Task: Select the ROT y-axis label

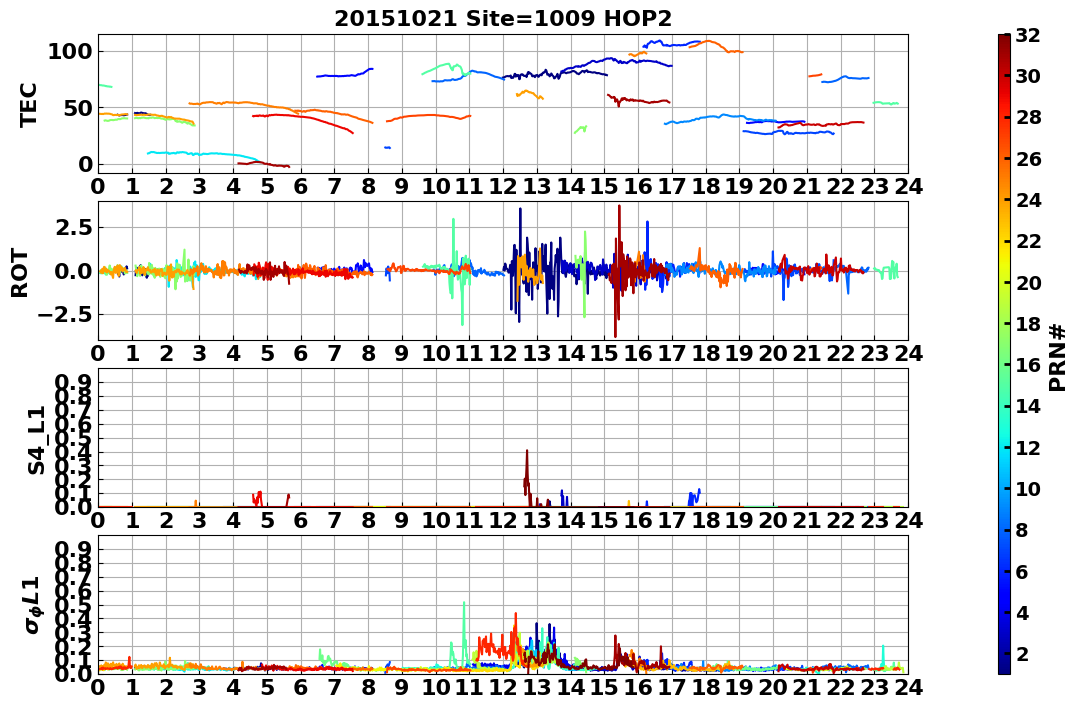Action: pyautogui.click(x=20, y=273)
